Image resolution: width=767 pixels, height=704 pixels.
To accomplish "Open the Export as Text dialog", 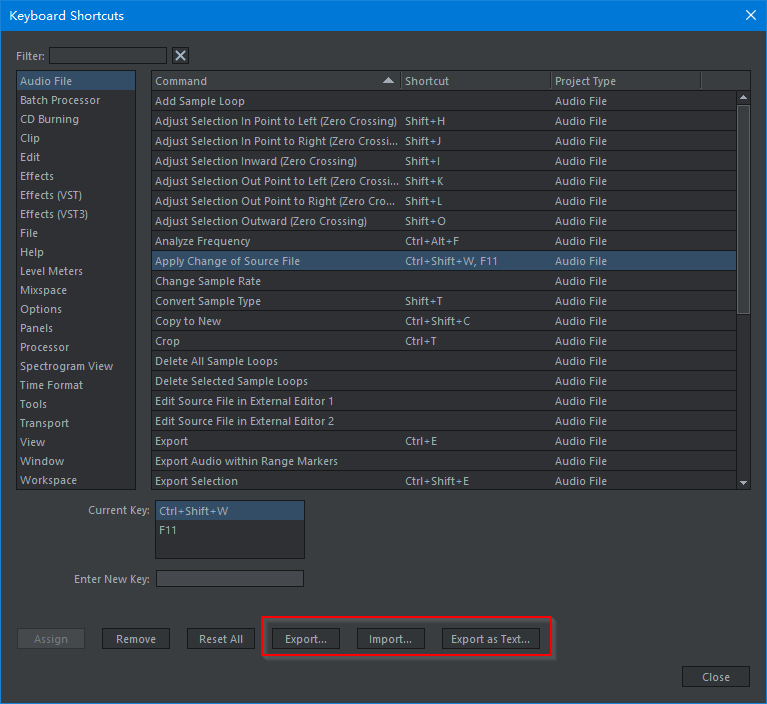I will [x=490, y=639].
